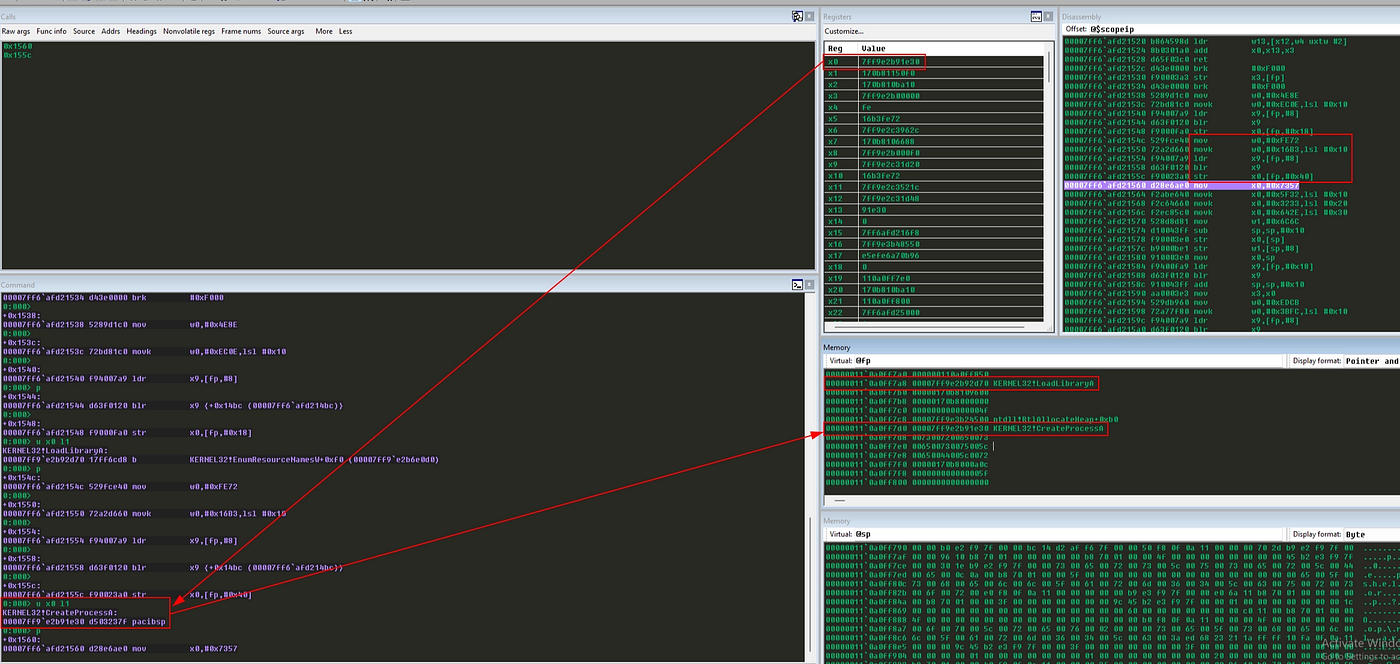Select 0x155c entry in Calls window
The height and width of the screenshot is (664, 1400).
(x=17, y=54)
